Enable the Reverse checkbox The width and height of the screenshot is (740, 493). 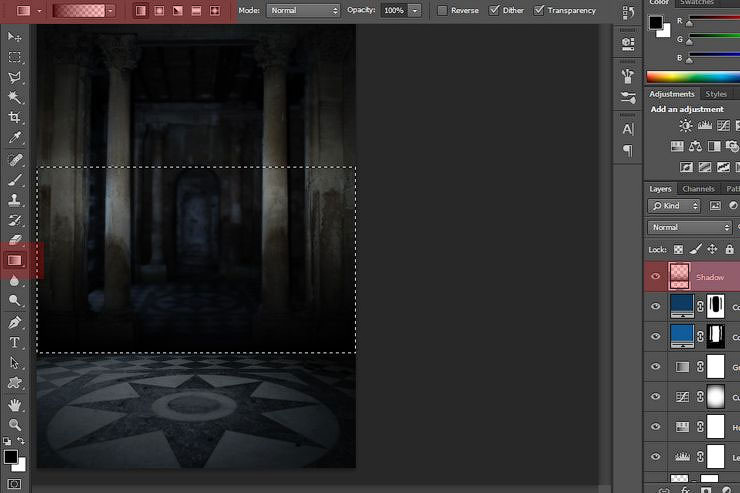[x=443, y=10]
